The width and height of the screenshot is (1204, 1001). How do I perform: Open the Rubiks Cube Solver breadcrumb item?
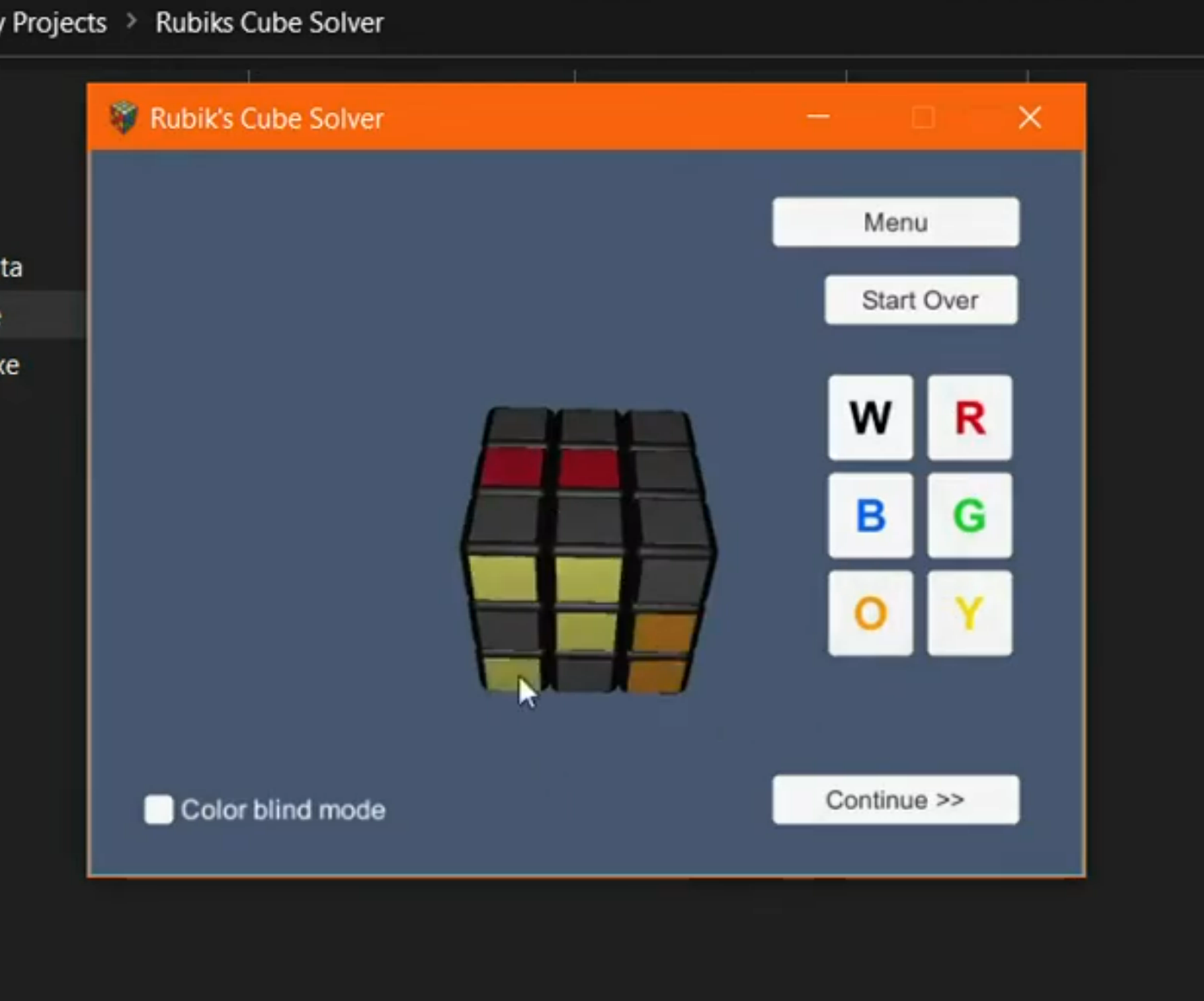point(268,23)
